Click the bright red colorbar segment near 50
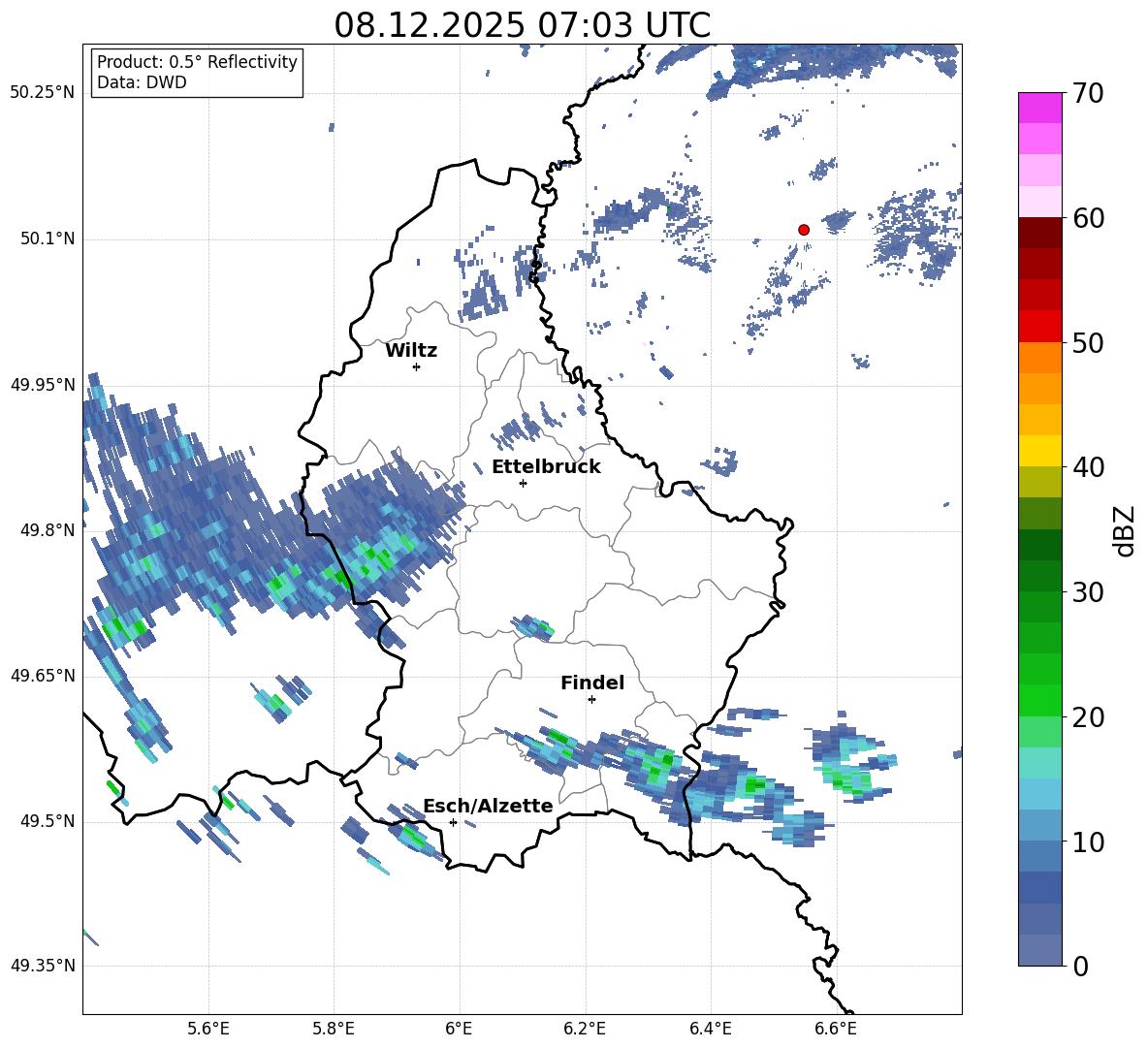Viewport: 1148px width, 1048px height. coord(1040,327)
